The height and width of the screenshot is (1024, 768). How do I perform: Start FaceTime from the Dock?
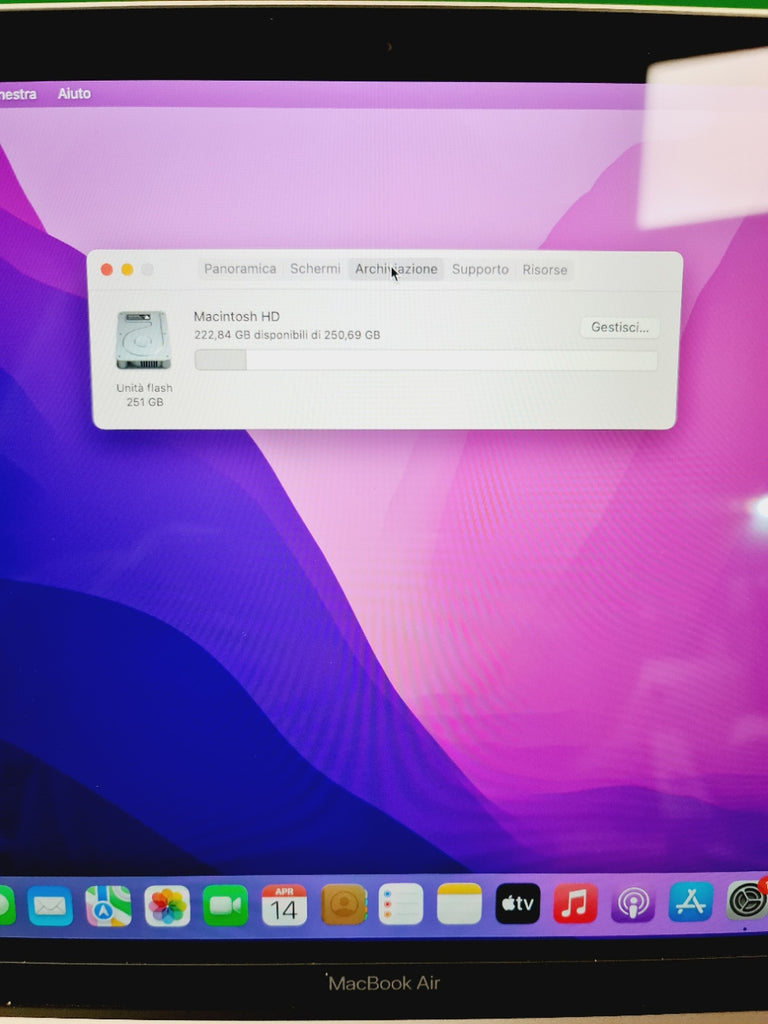point(225,905)
